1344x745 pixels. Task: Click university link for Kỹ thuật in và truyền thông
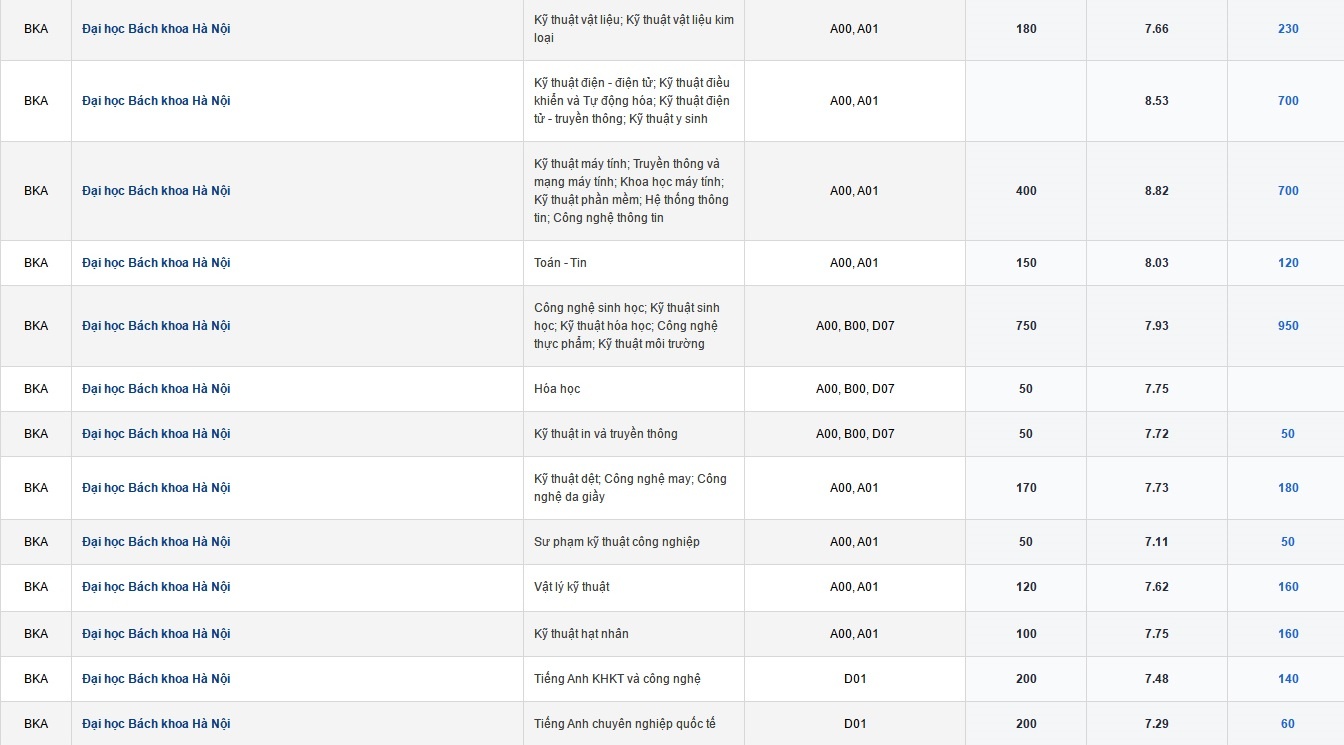point(156,434)
